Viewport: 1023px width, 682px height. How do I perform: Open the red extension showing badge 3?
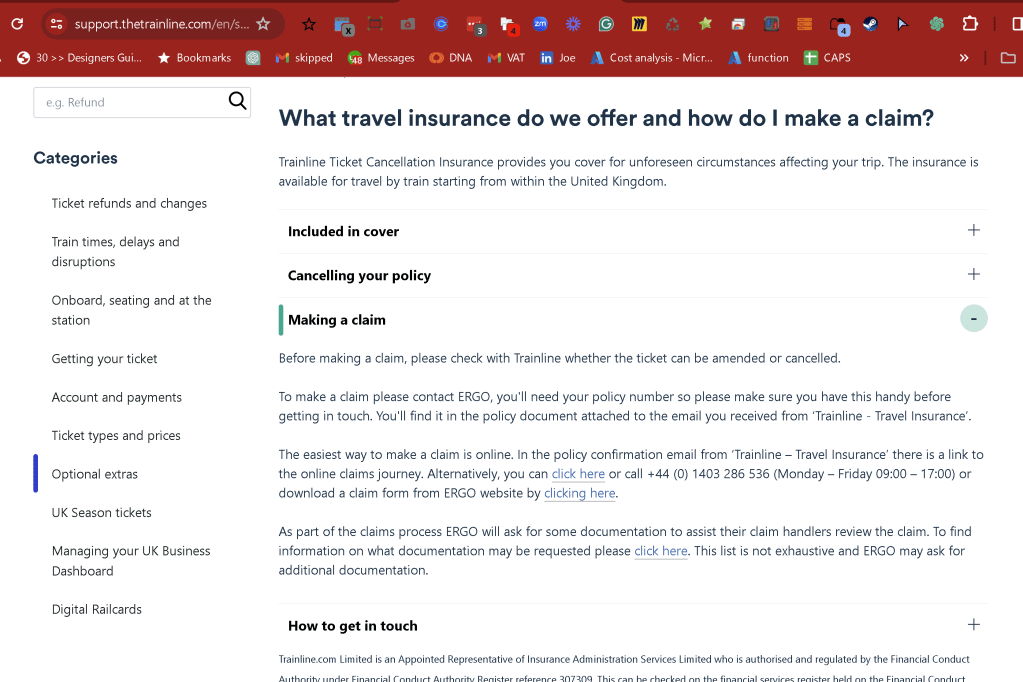pos(475,25)
